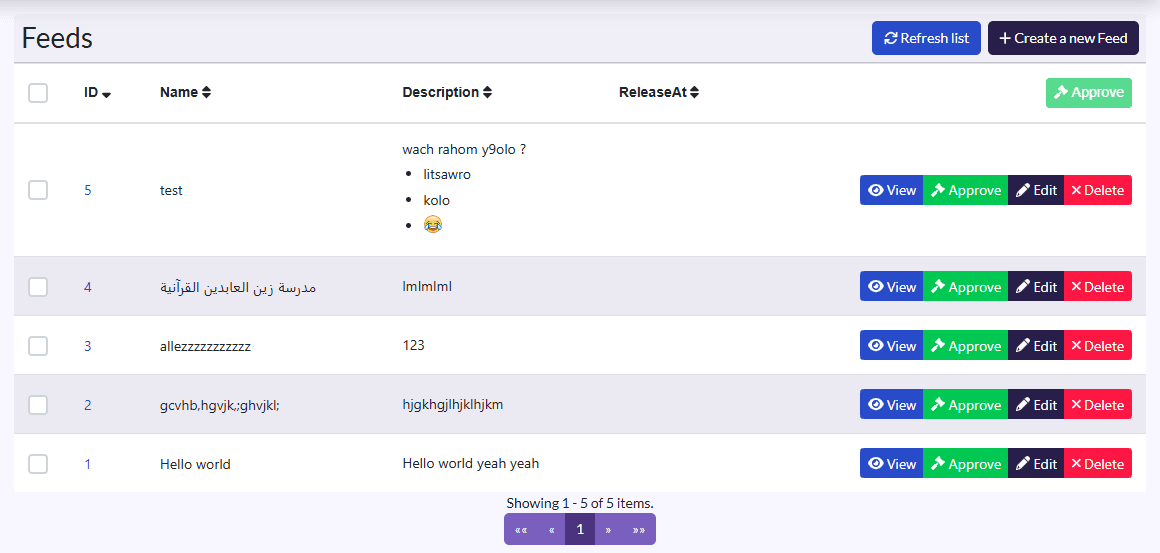Go to next page in pagination
This screenshot has width=1160, height=553.
point(608,529)
